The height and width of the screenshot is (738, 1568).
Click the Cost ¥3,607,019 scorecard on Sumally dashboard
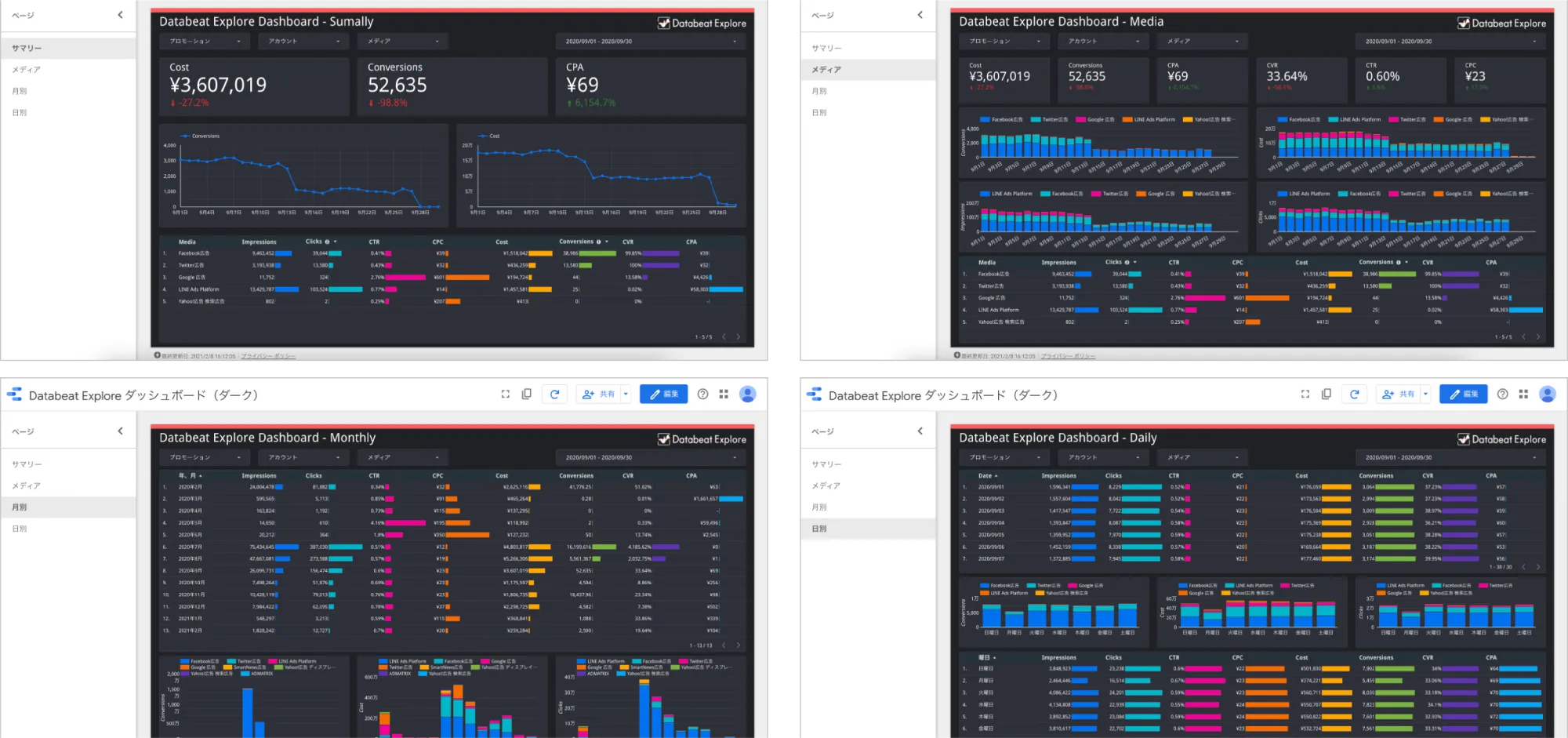click(x=254, y=87)
